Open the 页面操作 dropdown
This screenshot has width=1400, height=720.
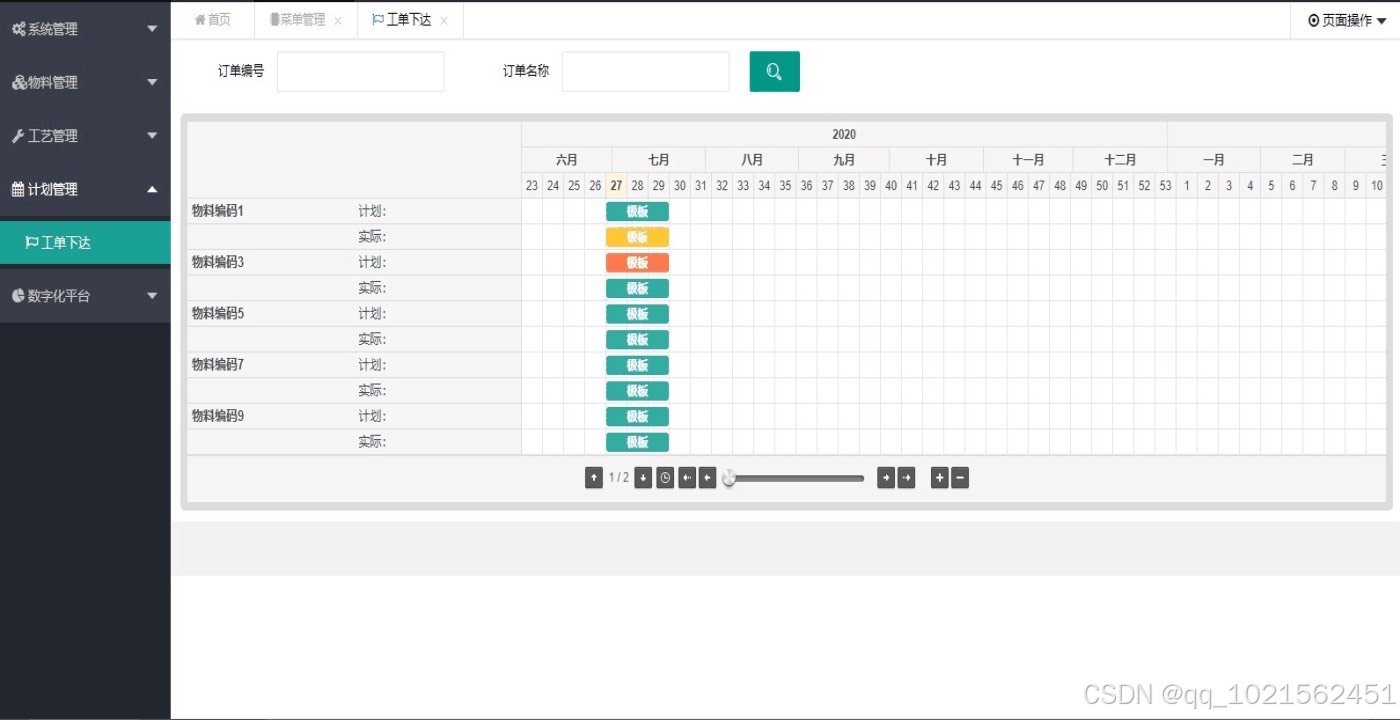point(1346,20)
